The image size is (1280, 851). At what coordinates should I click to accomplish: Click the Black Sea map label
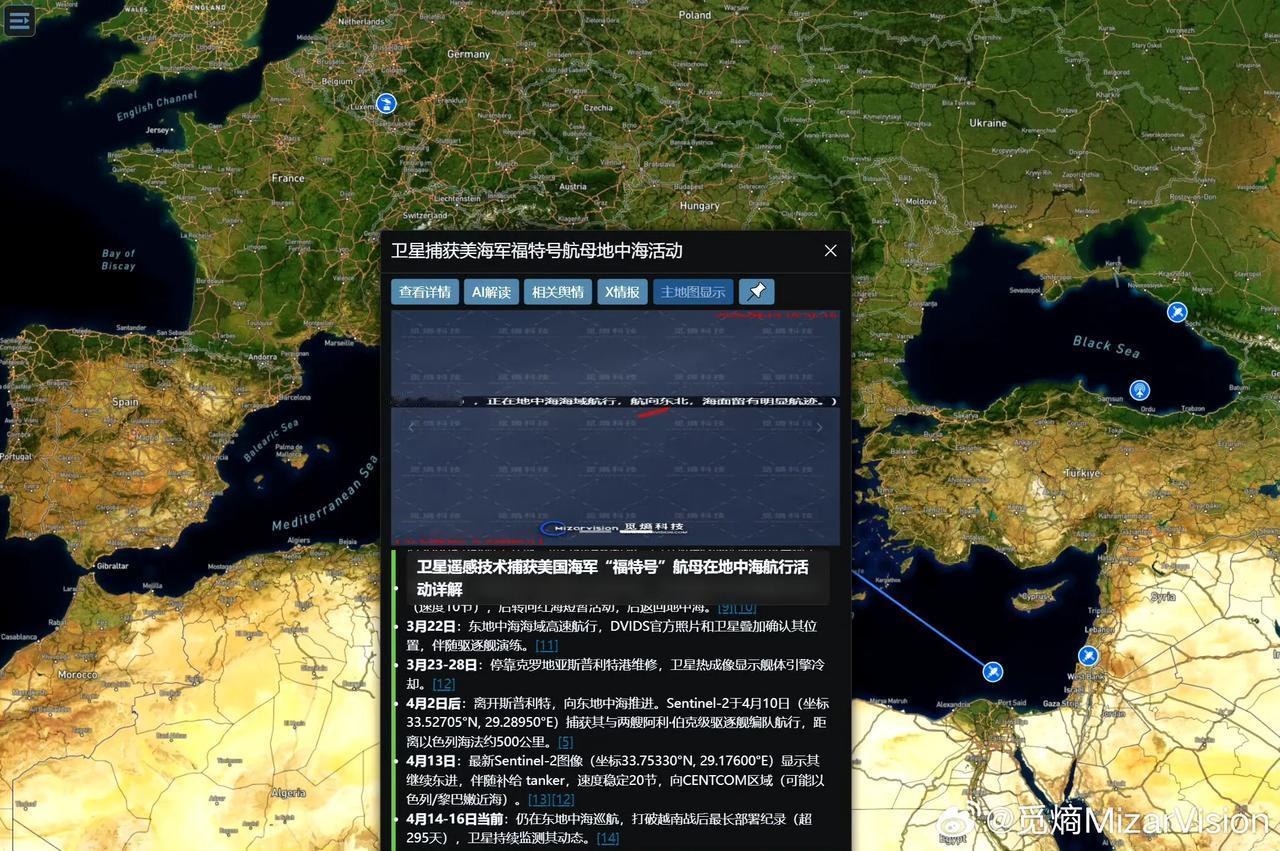tap(1106, 346)
